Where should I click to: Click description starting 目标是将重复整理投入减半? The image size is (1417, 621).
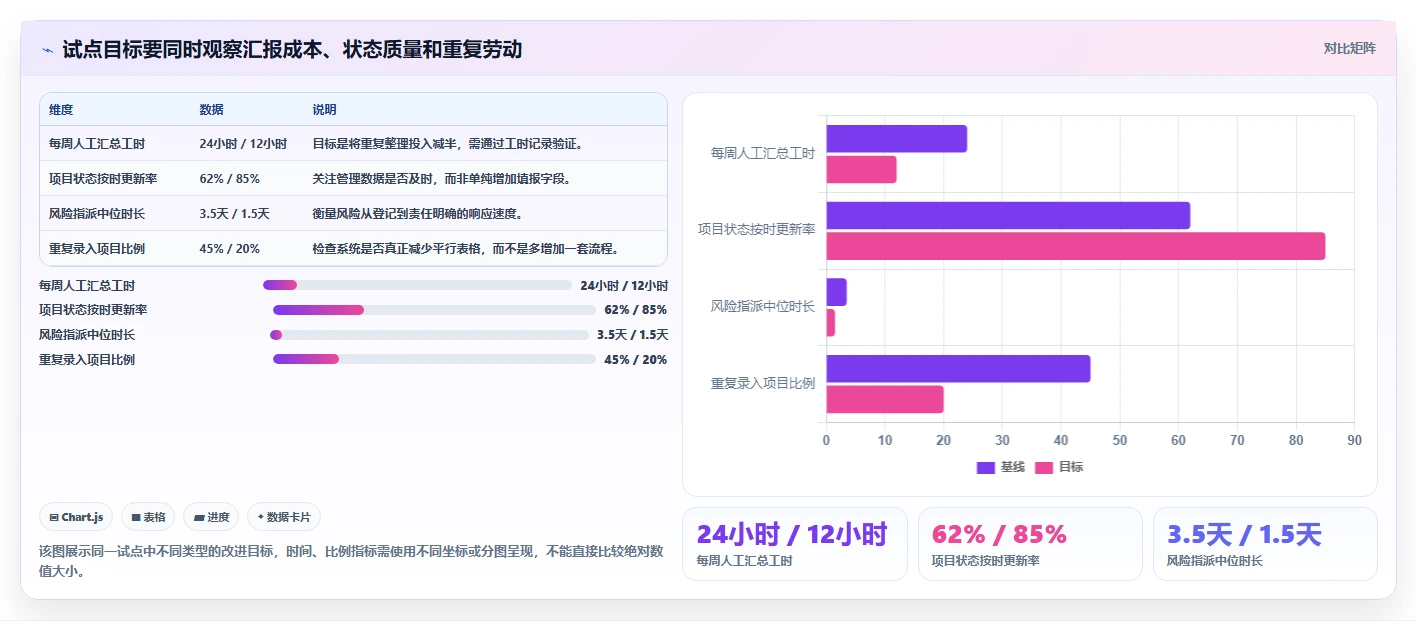point(447,144)
